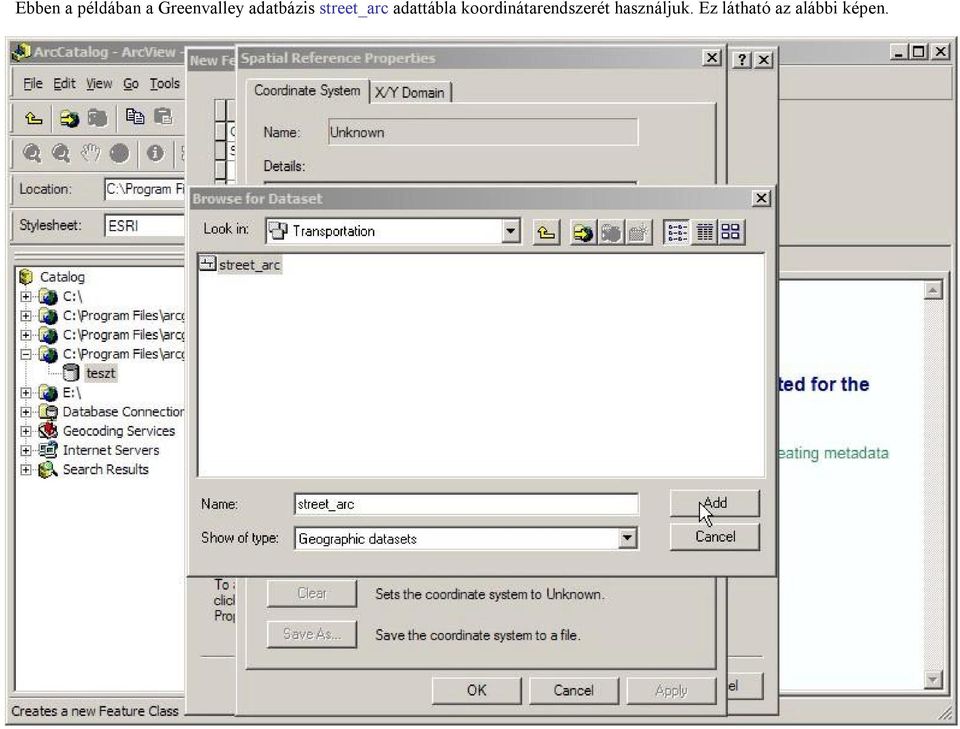Select the Internet Servers tree label
Screen dimensions: 960x729
coord(111,450)
